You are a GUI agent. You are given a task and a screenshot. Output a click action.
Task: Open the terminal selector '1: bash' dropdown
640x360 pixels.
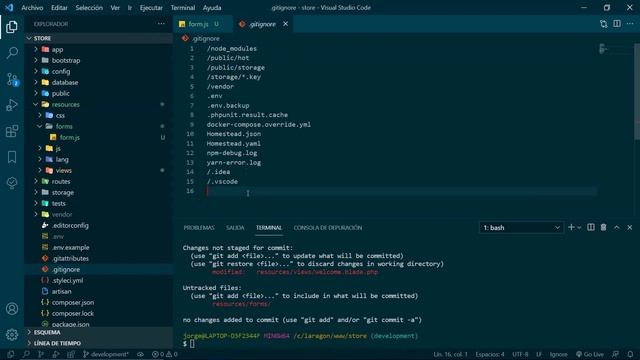pyautogui.click(x=521, y=228)
